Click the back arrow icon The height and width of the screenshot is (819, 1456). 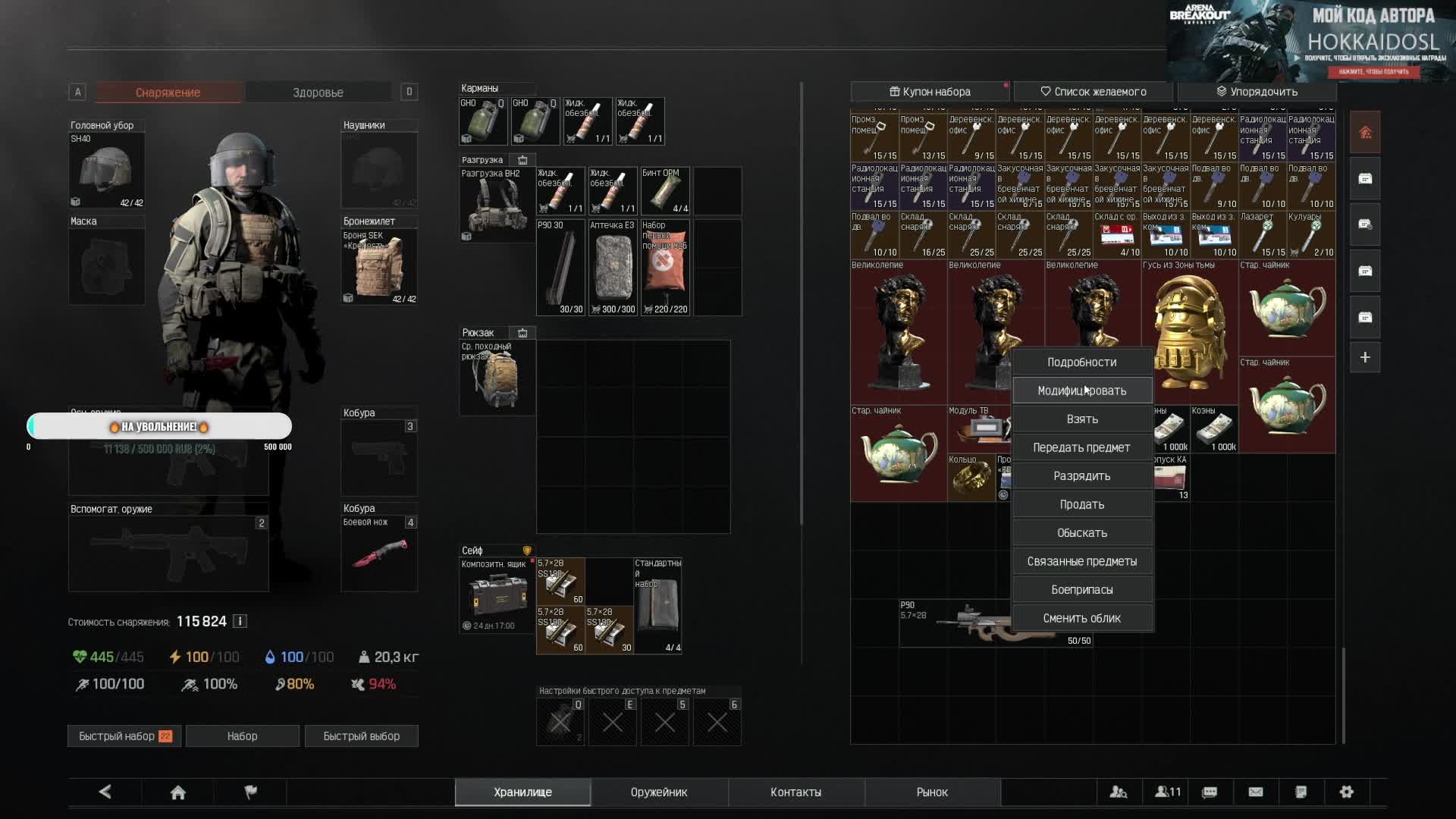coord(105,792)
